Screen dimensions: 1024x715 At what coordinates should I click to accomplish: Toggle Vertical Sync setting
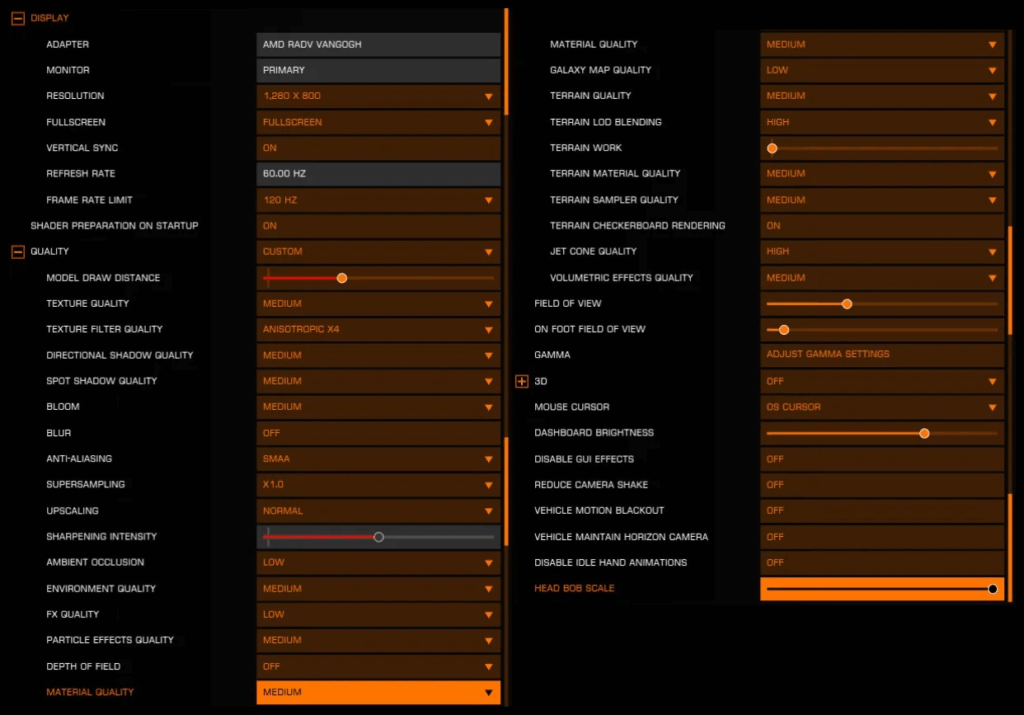[378, 148]
